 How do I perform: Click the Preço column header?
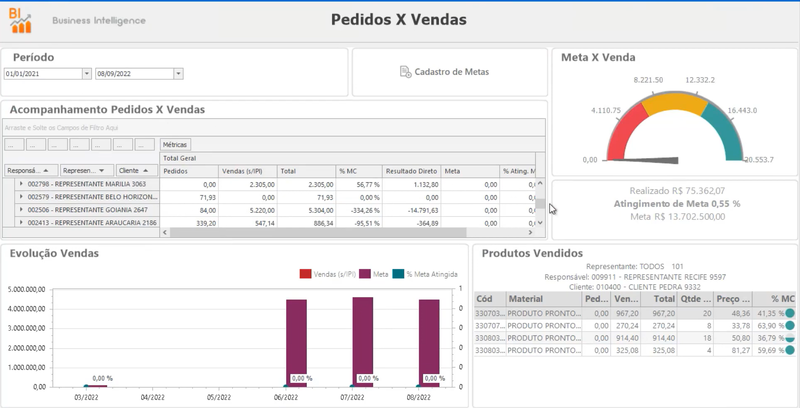pyautogui.click(x=733, y=299)
